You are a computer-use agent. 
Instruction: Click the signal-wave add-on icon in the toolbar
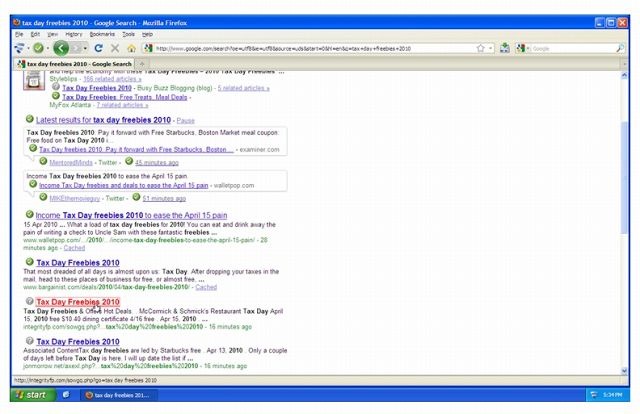tap(19, 48)
